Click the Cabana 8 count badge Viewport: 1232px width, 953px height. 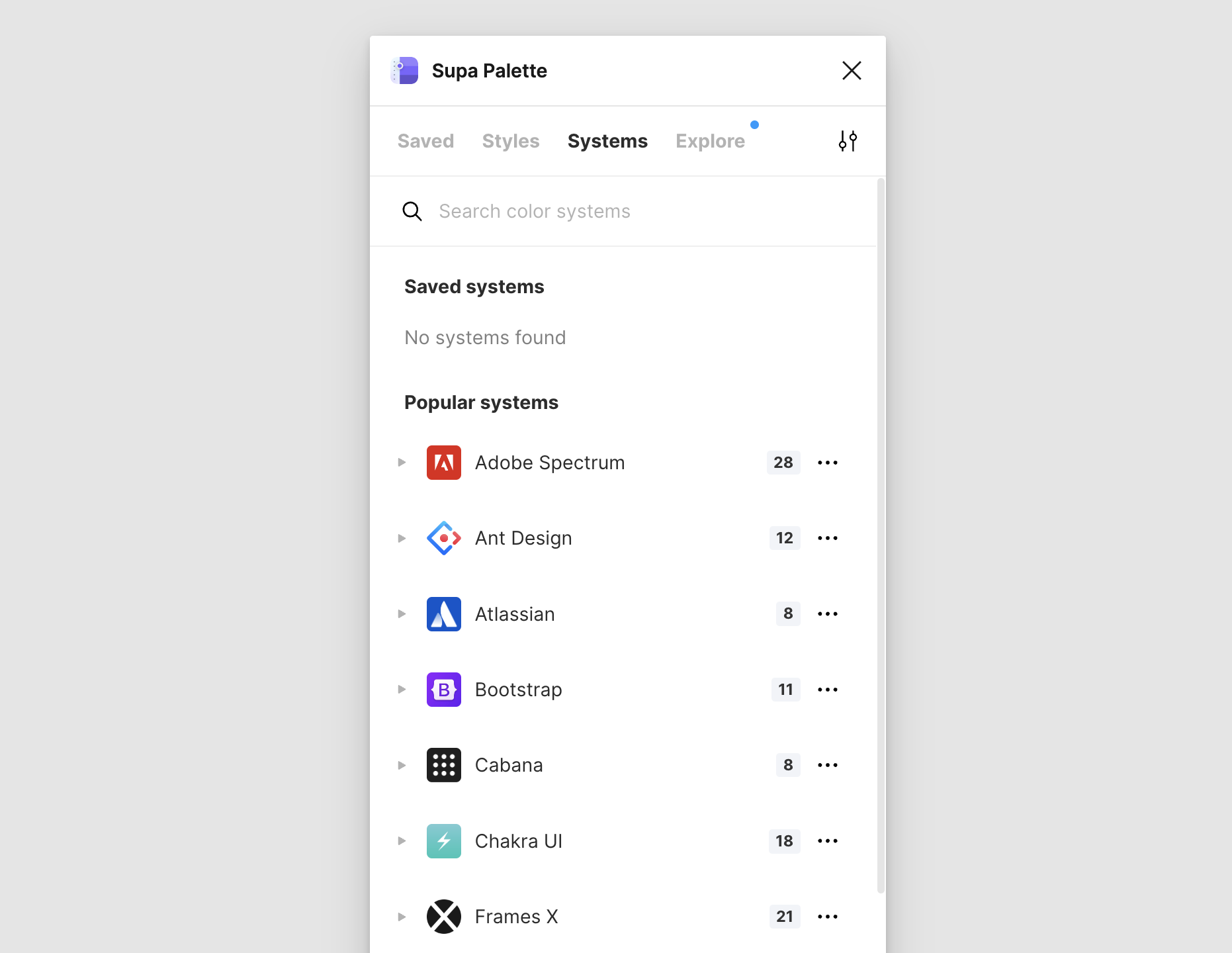click(x=788, y=765)
